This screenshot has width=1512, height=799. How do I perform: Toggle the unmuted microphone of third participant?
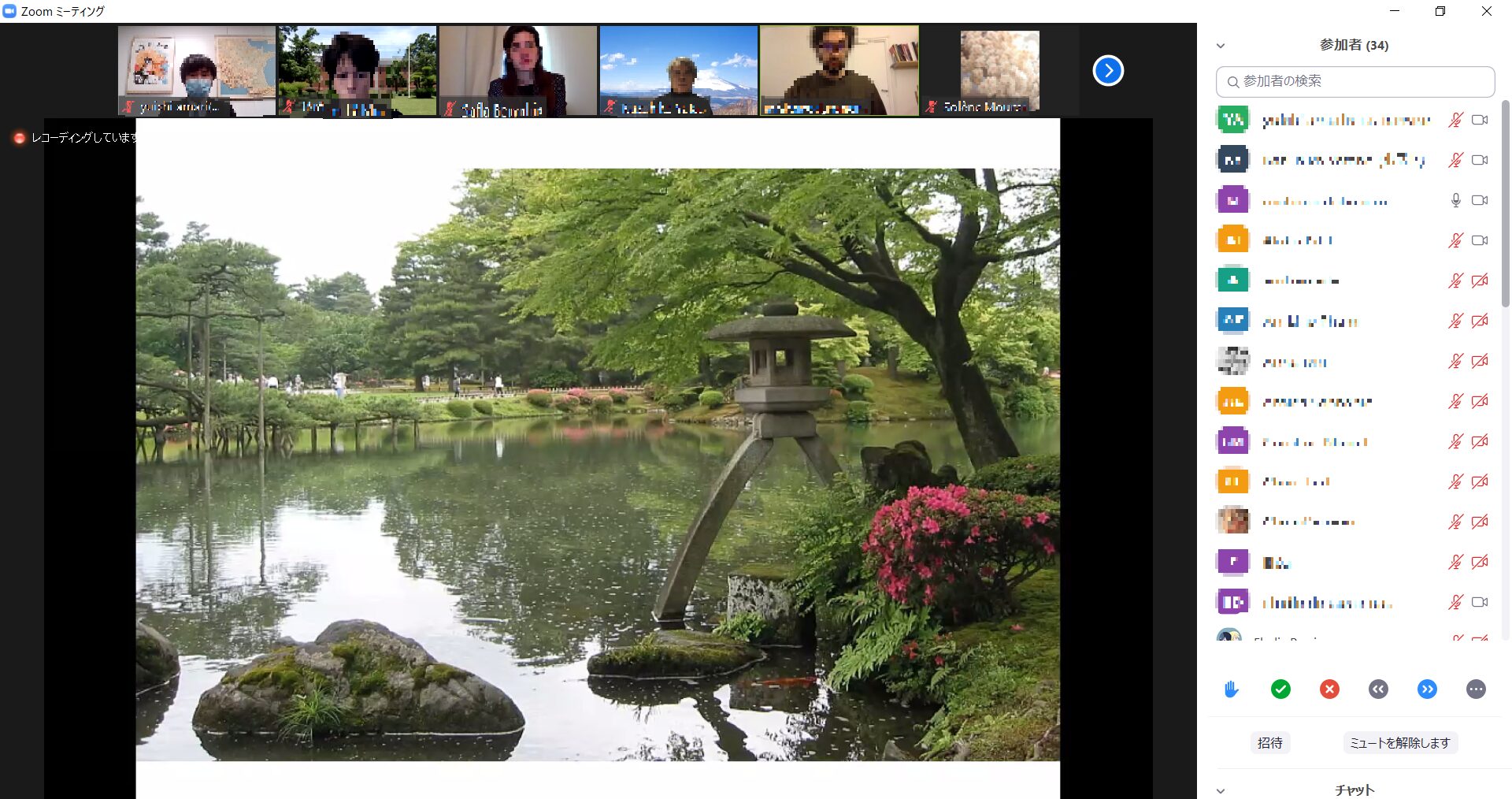(1455, 200)
